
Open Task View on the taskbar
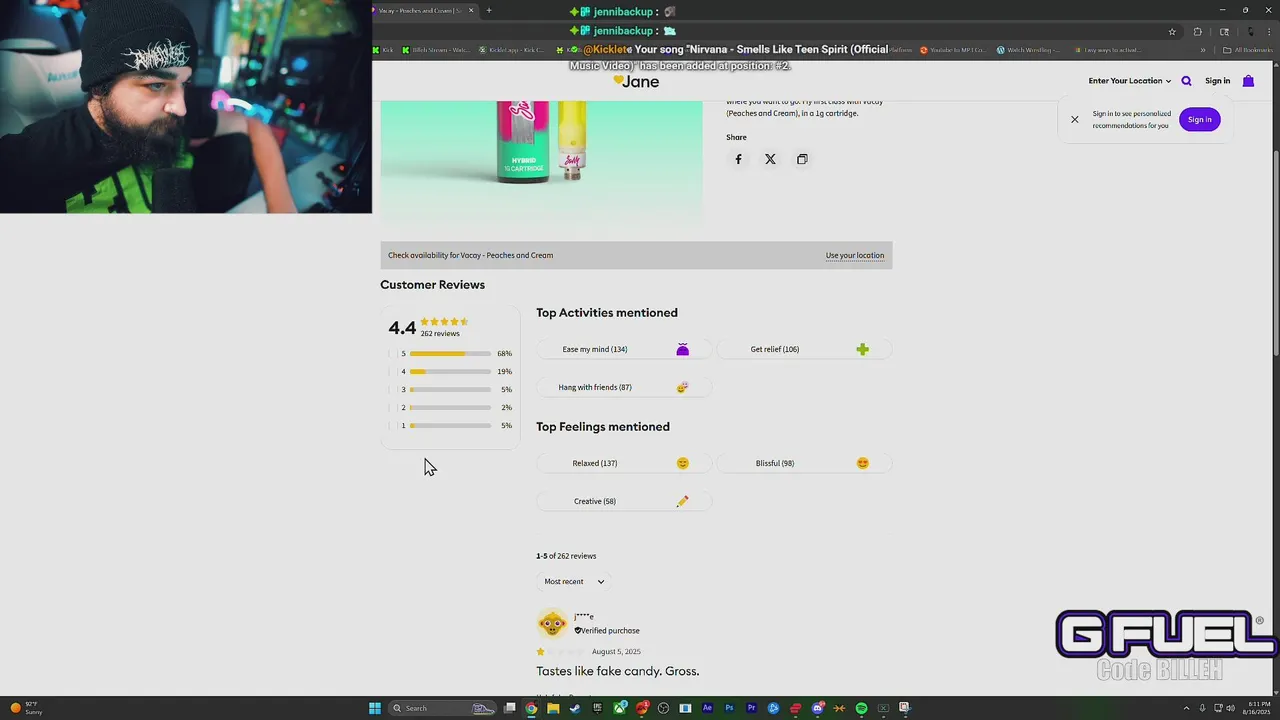510,708
